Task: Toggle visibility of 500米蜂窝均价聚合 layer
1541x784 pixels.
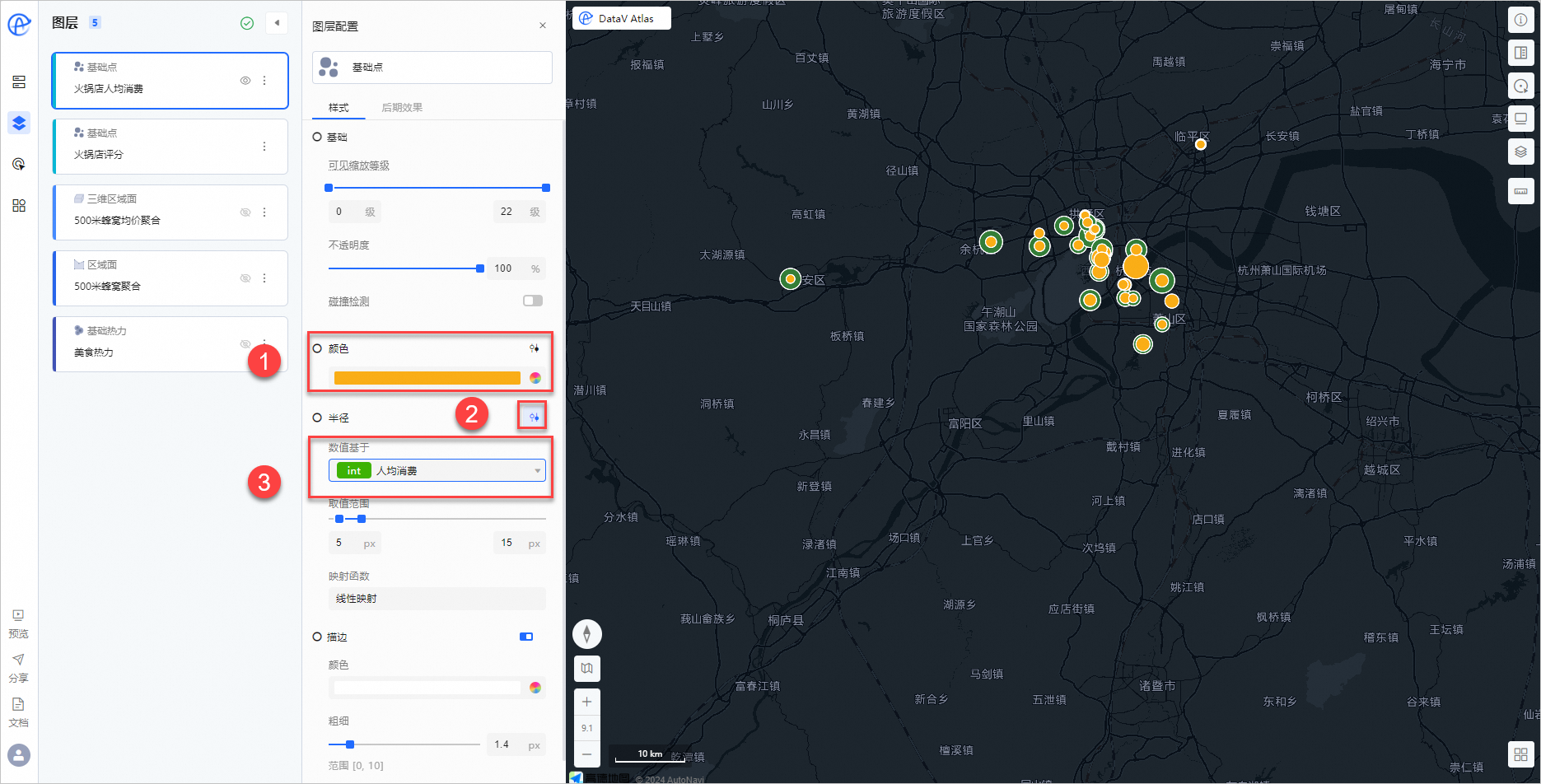Action: click(x=245, y=212)
